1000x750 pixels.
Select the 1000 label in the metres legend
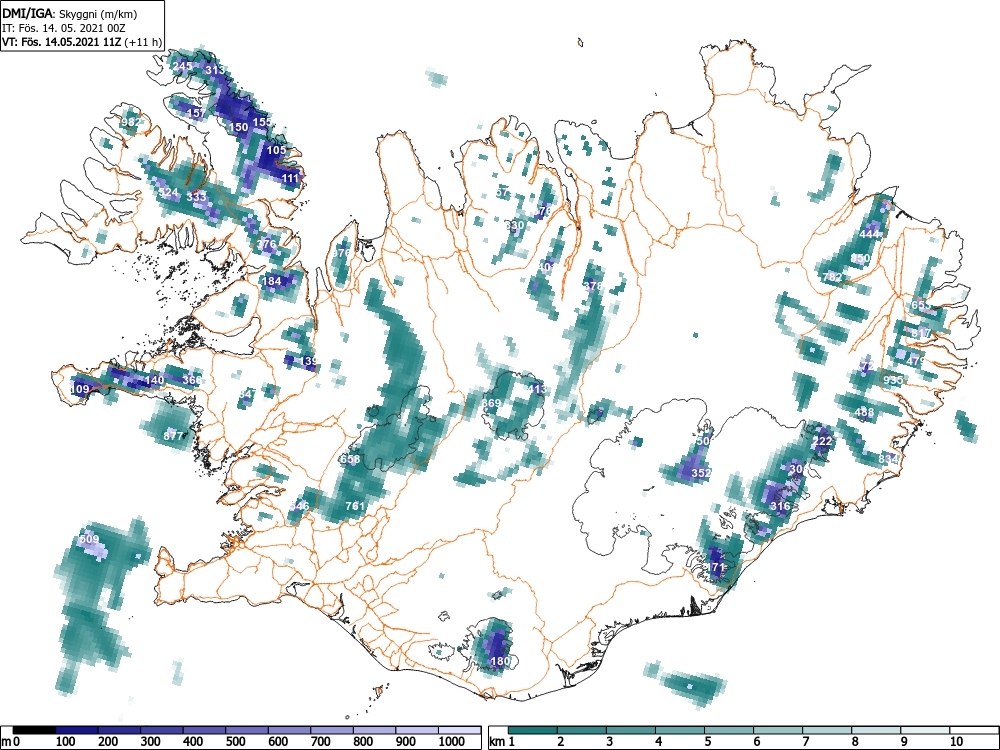click(x=452, y=742)
